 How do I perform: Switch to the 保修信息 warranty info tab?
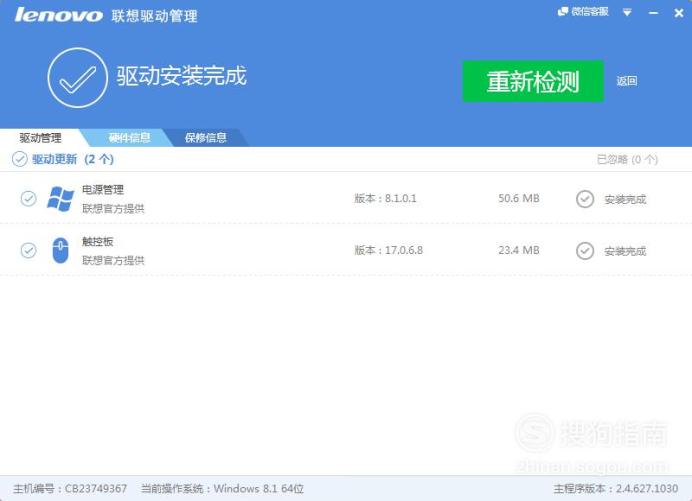tap(206, 138)
